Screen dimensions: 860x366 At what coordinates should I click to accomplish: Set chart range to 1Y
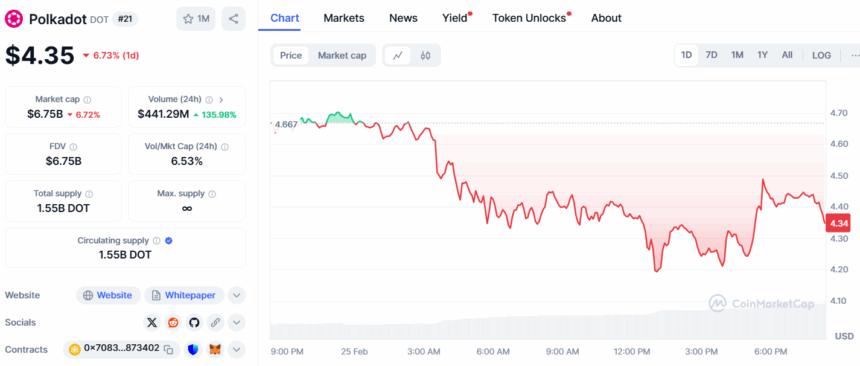(x=762, y=55)
